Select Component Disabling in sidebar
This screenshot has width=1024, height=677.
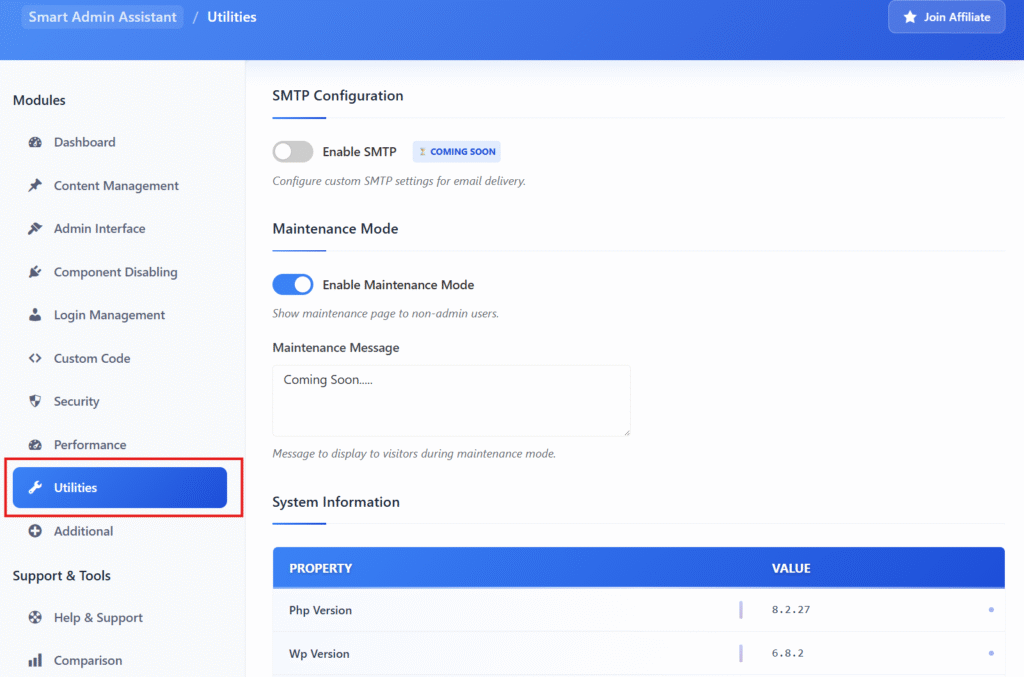click(x=120, y=272)
